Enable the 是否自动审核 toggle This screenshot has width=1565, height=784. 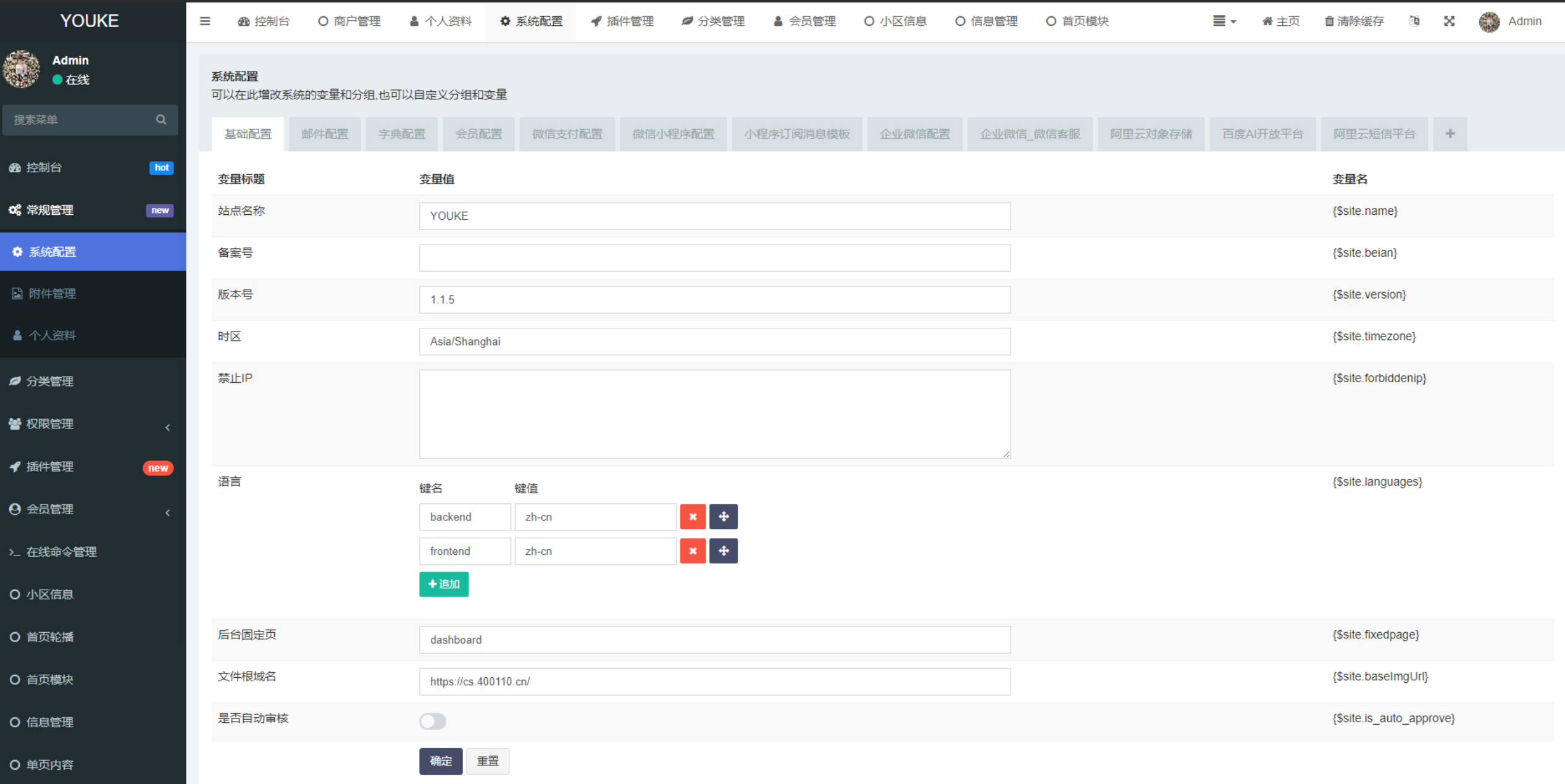pyautogui.click(x=432, y=721)
